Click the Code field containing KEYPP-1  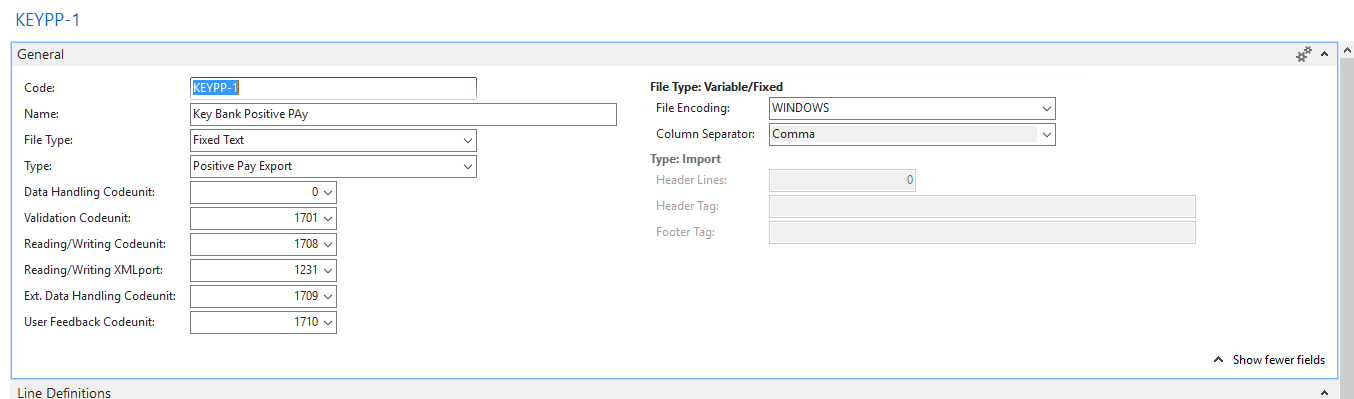(333, 88)
